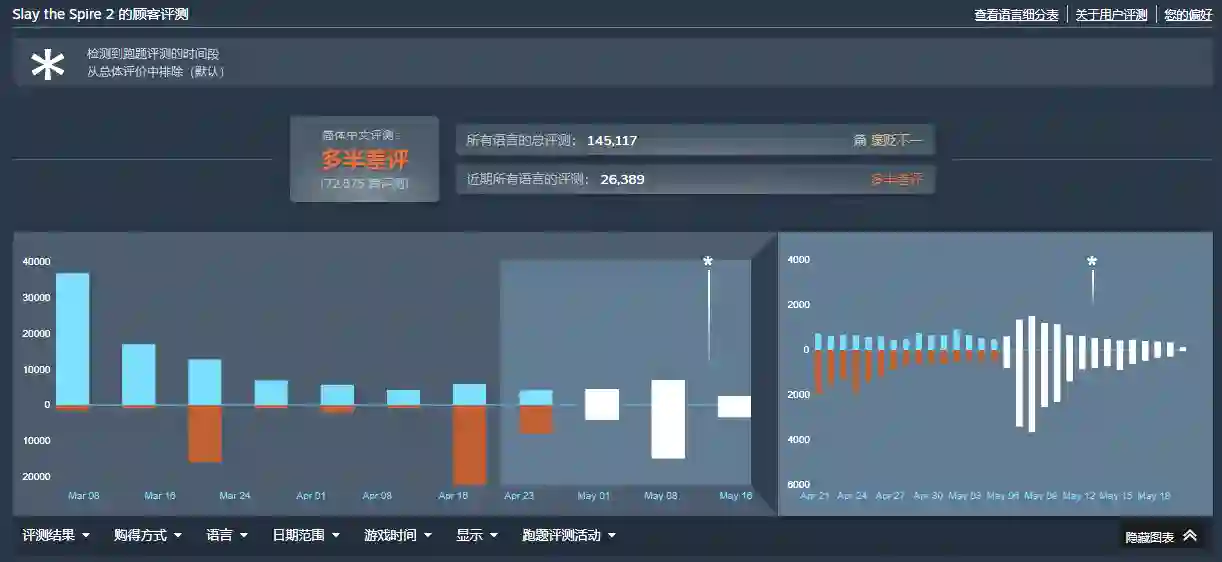Select the May 08 white bar
The width and height of the screenshot is (1222, 562).
[668, 419]
